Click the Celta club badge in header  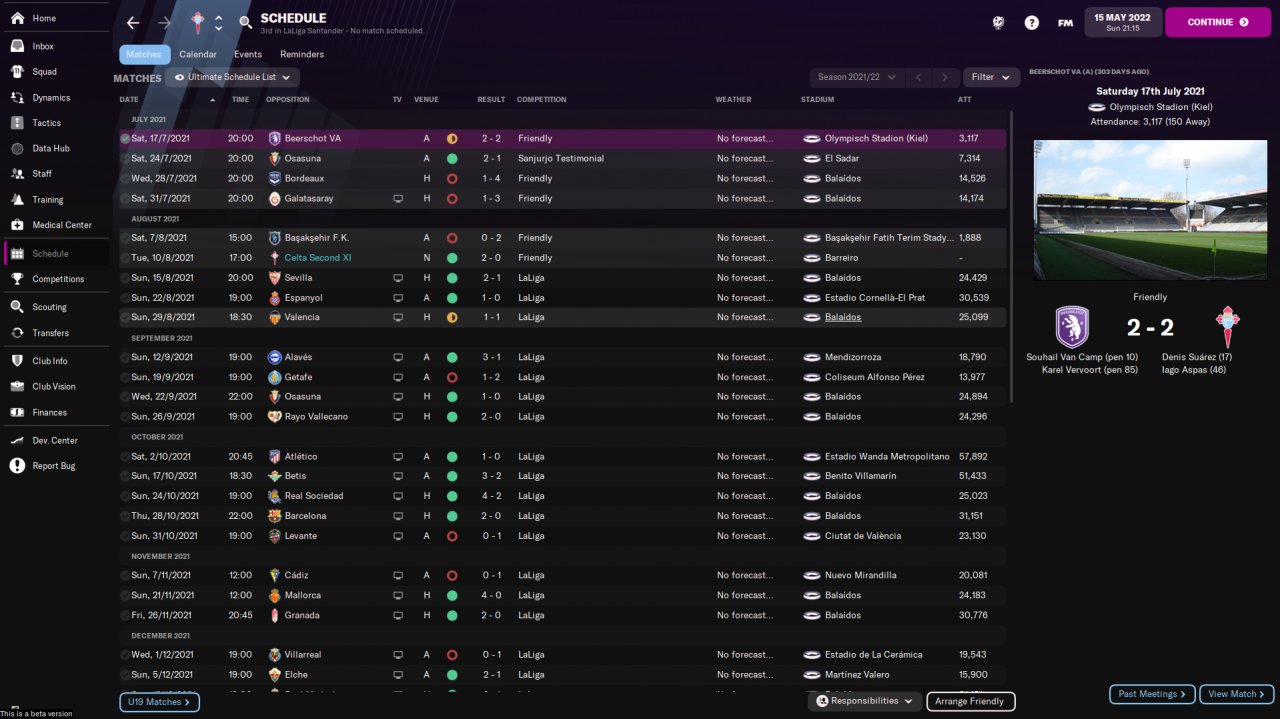[x=198, y=22]
